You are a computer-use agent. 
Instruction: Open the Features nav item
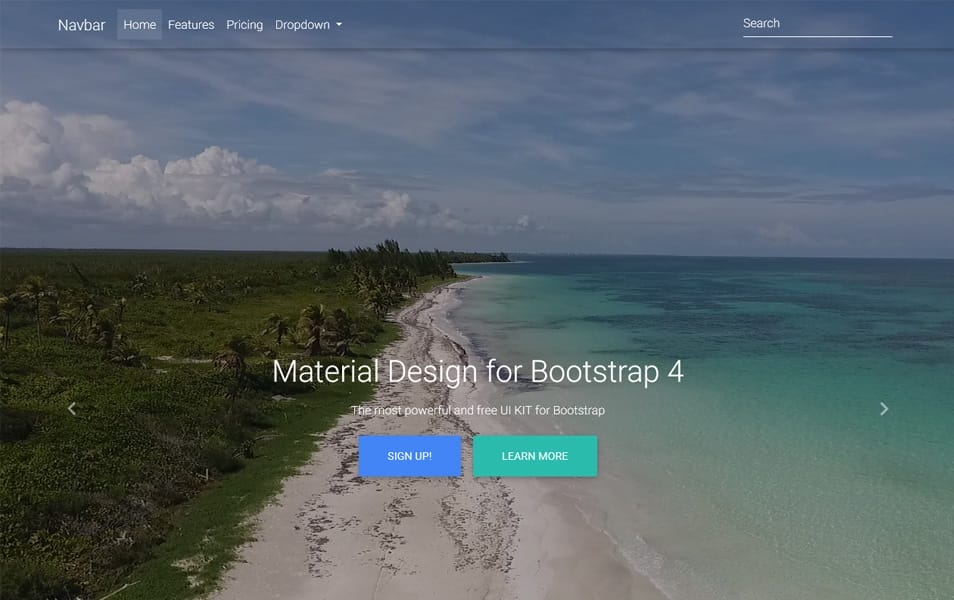click(191, 24)
